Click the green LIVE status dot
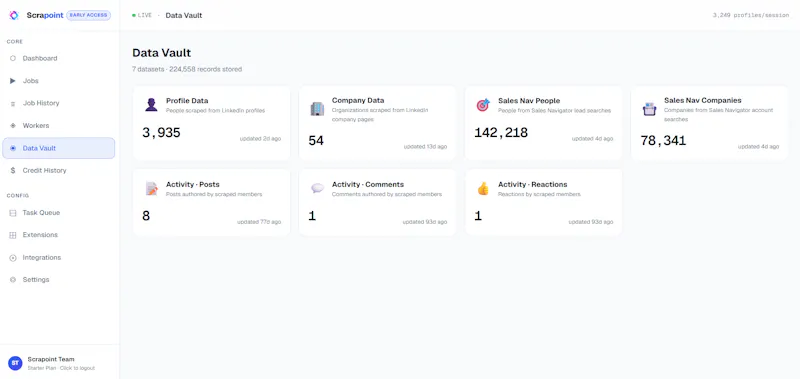The image size is (800, 379). [x=134, y=15]
